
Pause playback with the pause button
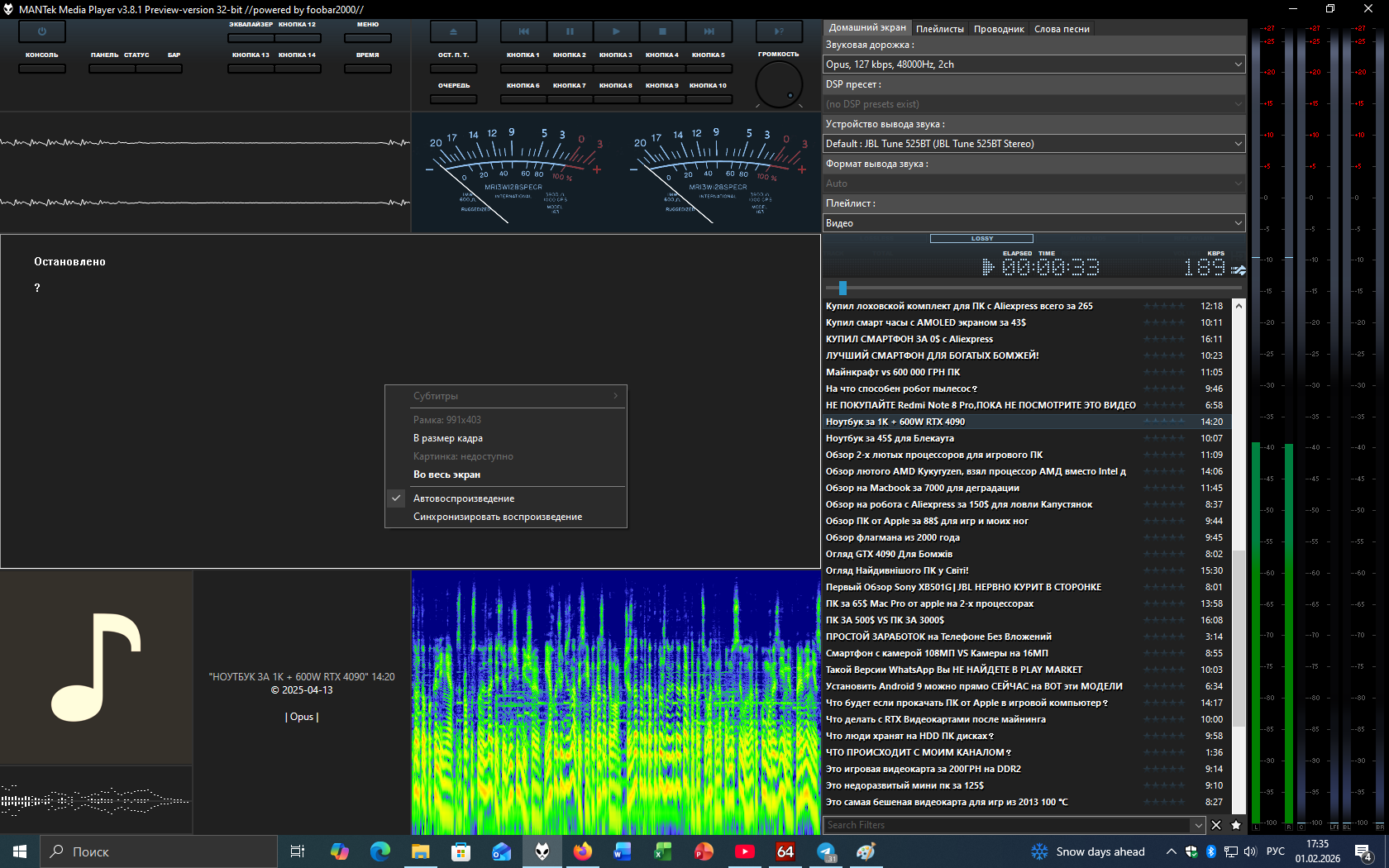click(570, 31)
